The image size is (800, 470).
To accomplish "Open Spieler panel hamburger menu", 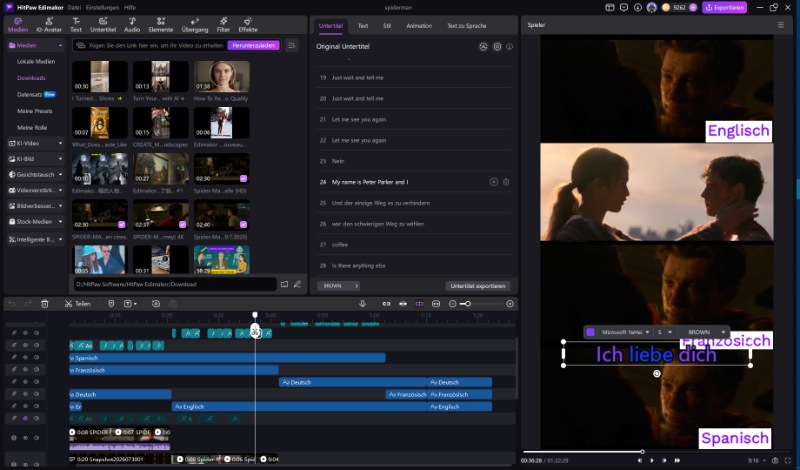I will coord(780,24).
